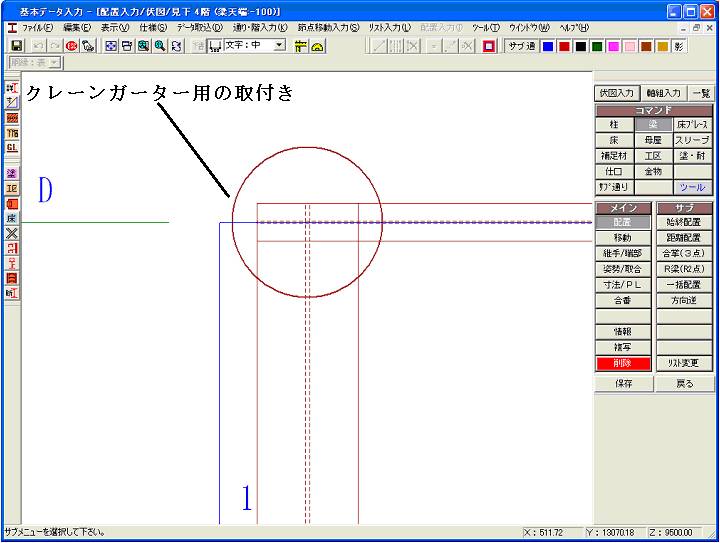Click the redraw refresh arrows icon
The image size is (720, 543).
[177, 46]
